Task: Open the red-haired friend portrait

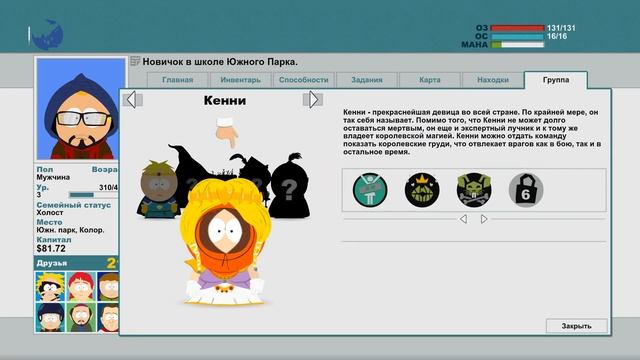Action: tap(81, 286)
